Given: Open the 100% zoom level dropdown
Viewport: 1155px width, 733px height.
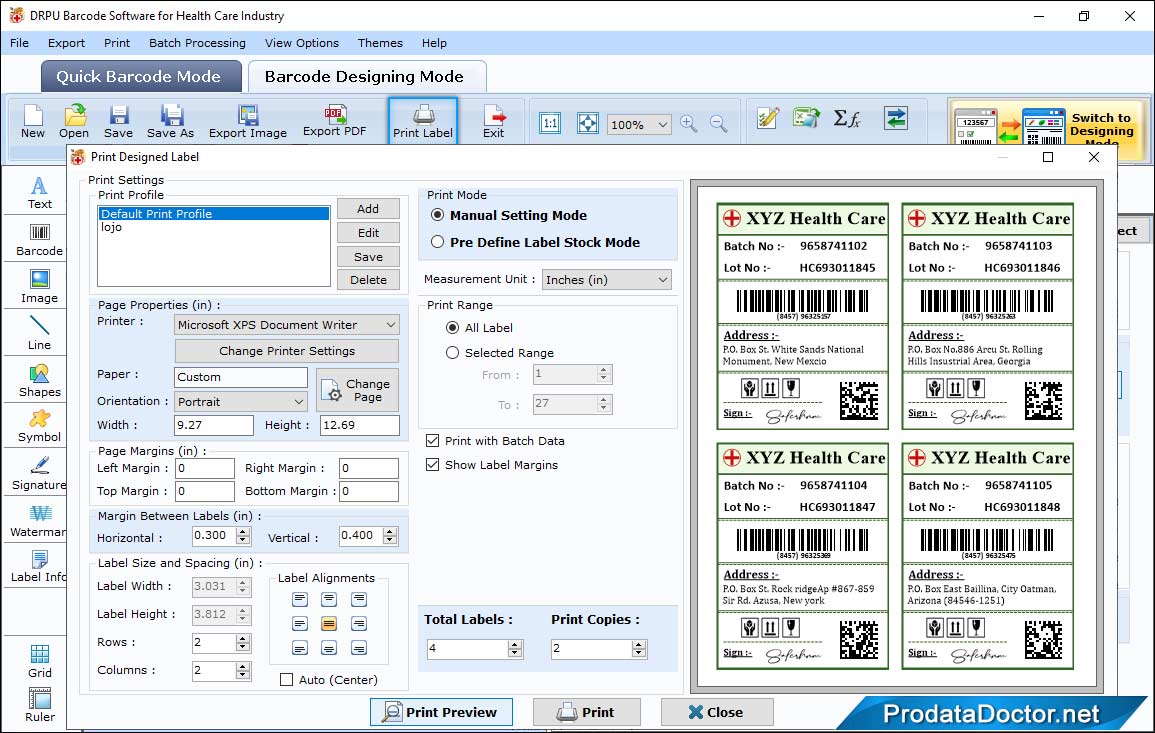Looking at the screenshot, I should [x=639, y=124].
